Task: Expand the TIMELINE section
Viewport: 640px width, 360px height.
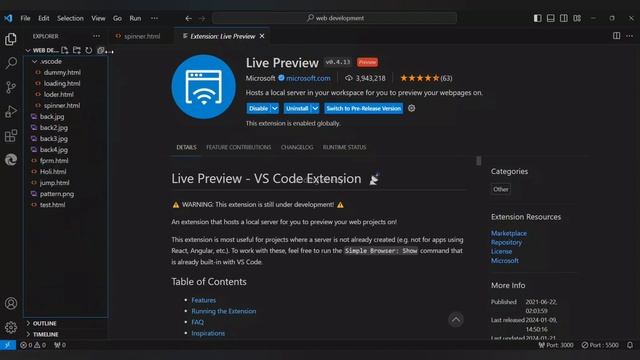Action: click(x=28, y=334)
